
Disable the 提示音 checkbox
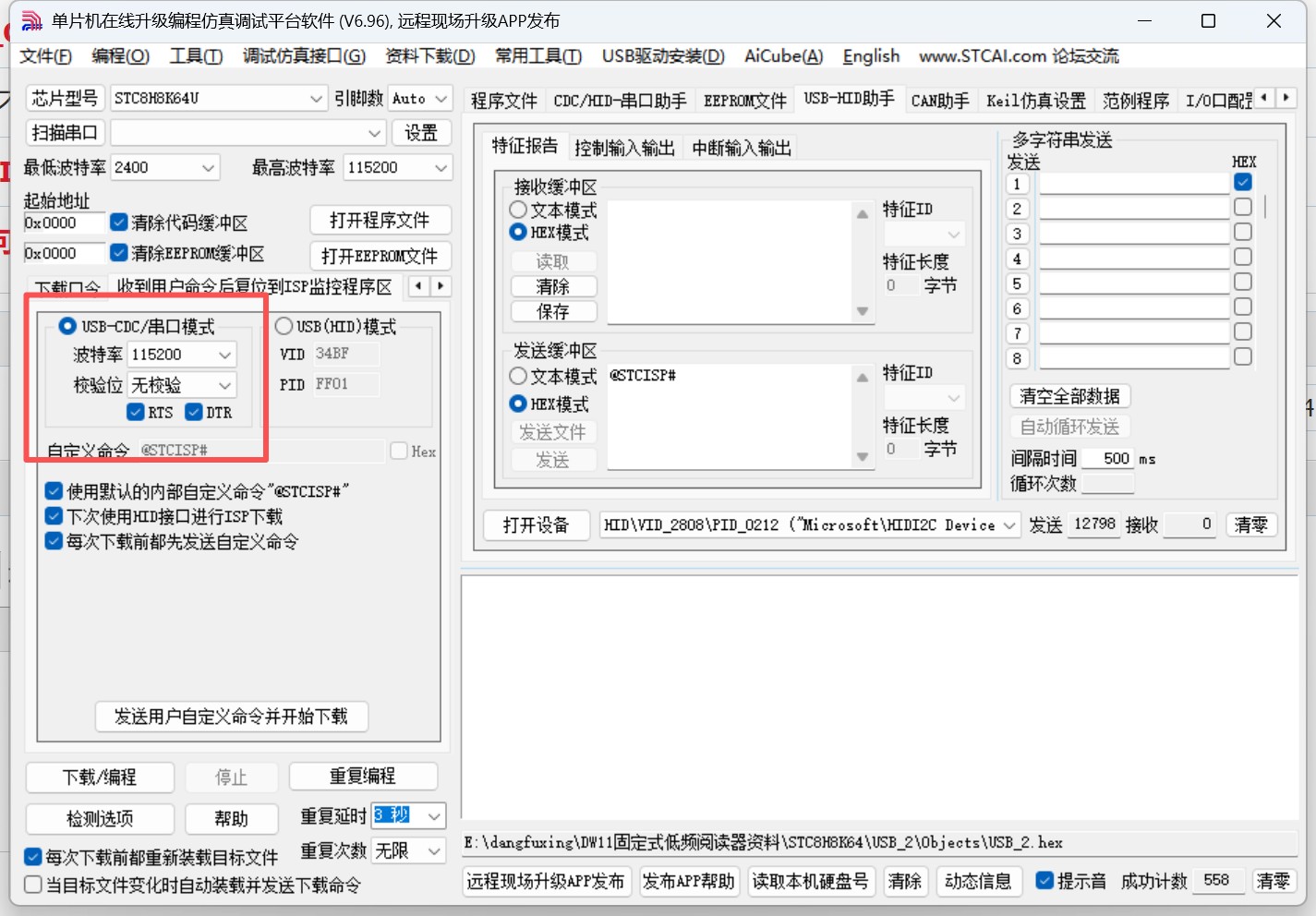point(1044,881)
